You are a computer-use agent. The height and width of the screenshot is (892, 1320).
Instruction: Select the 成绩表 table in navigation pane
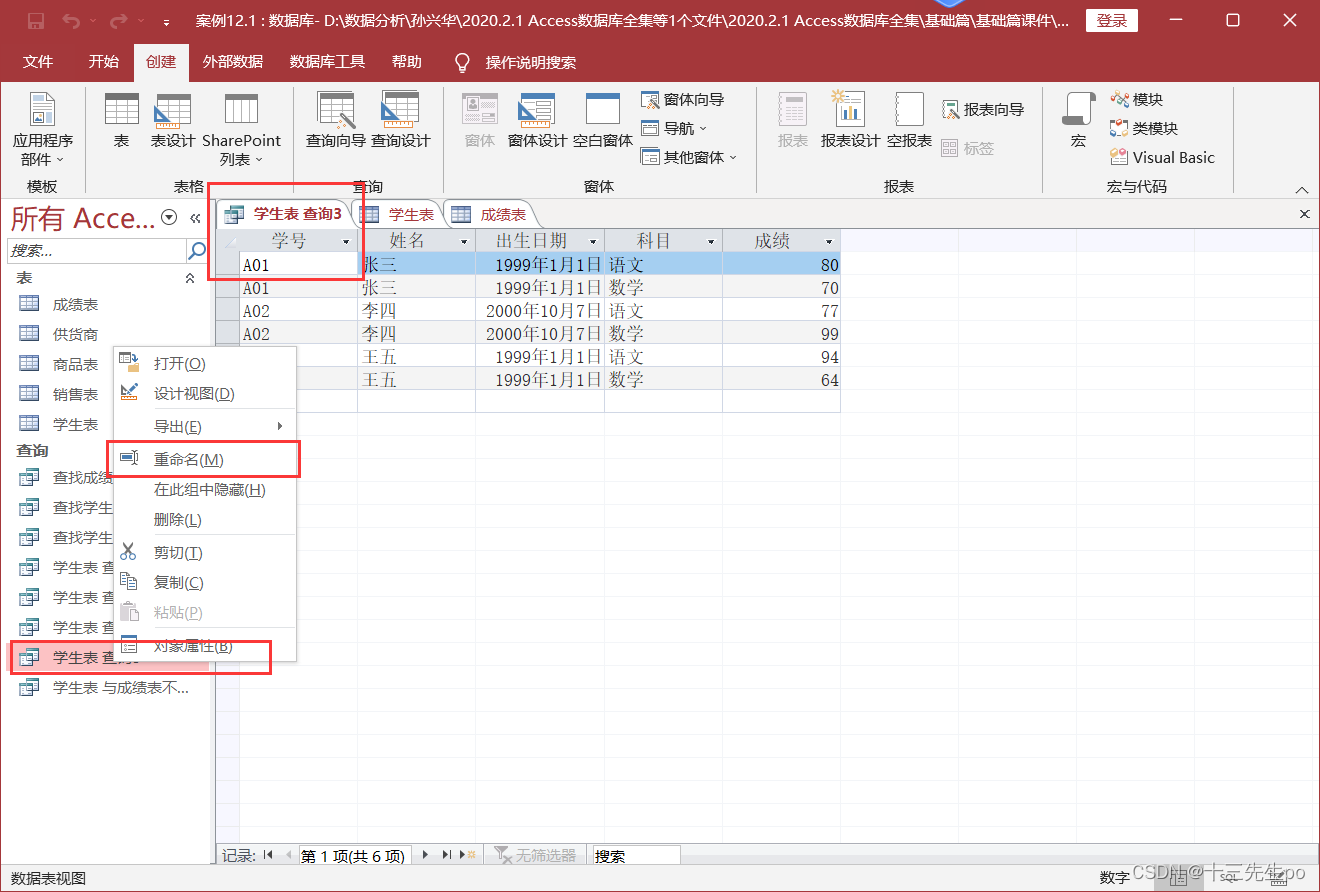[75, 304]
